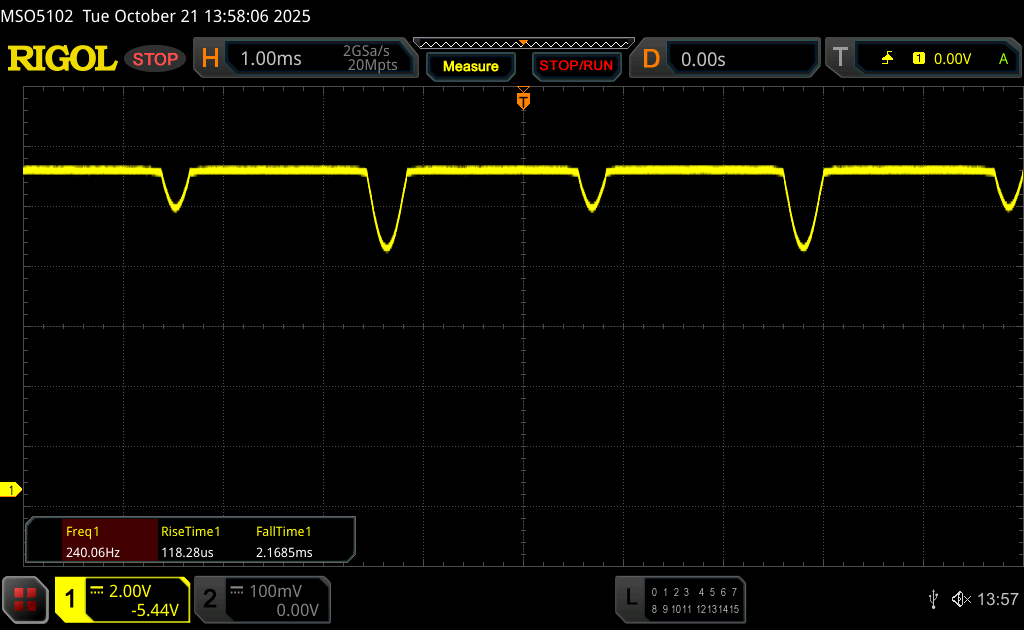Click the orange D delay icon
The width and height of the screenshot is (1024, 630).
coord(651,59)
